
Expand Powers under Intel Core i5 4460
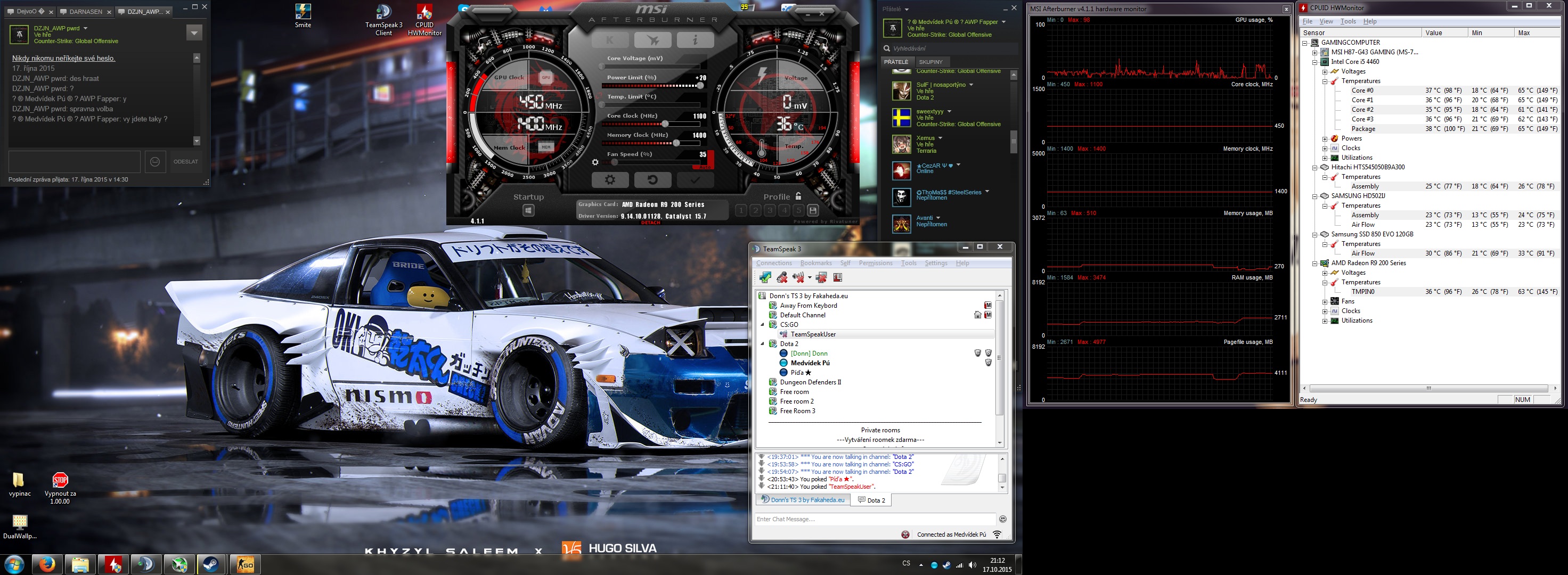pyautogui.click(x=1325, y=139)
